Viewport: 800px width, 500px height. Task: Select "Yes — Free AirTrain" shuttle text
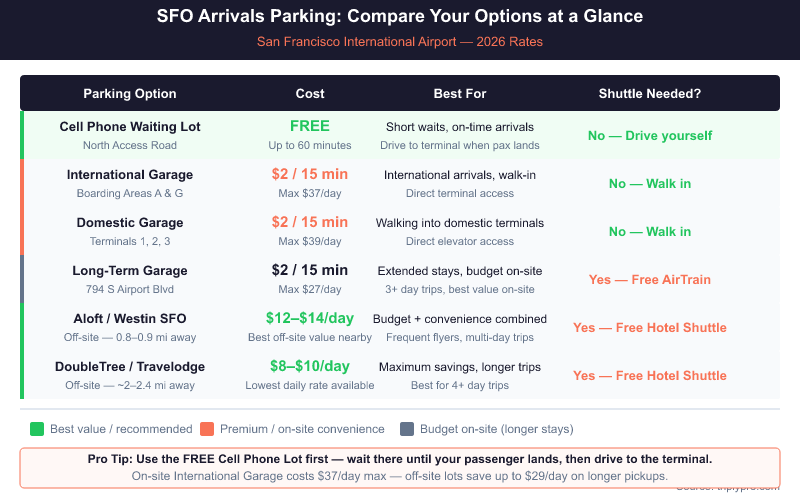coord(649,280)
